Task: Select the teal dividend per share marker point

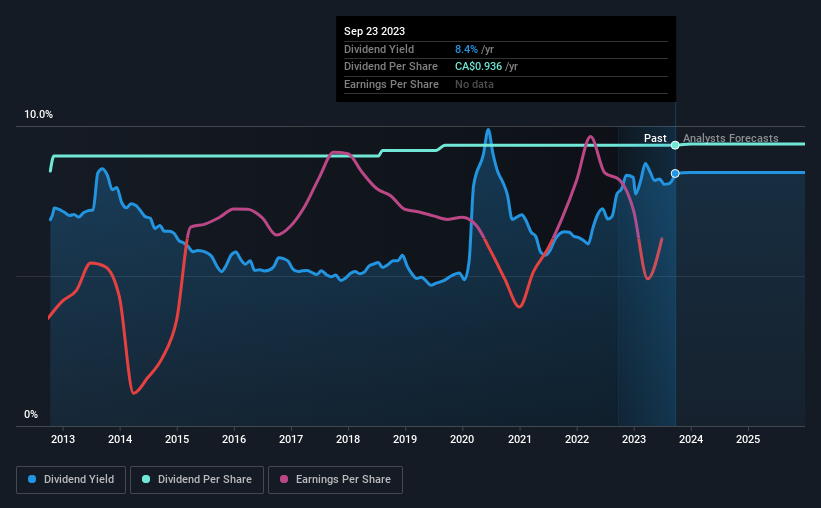Action: coord(675,145)
